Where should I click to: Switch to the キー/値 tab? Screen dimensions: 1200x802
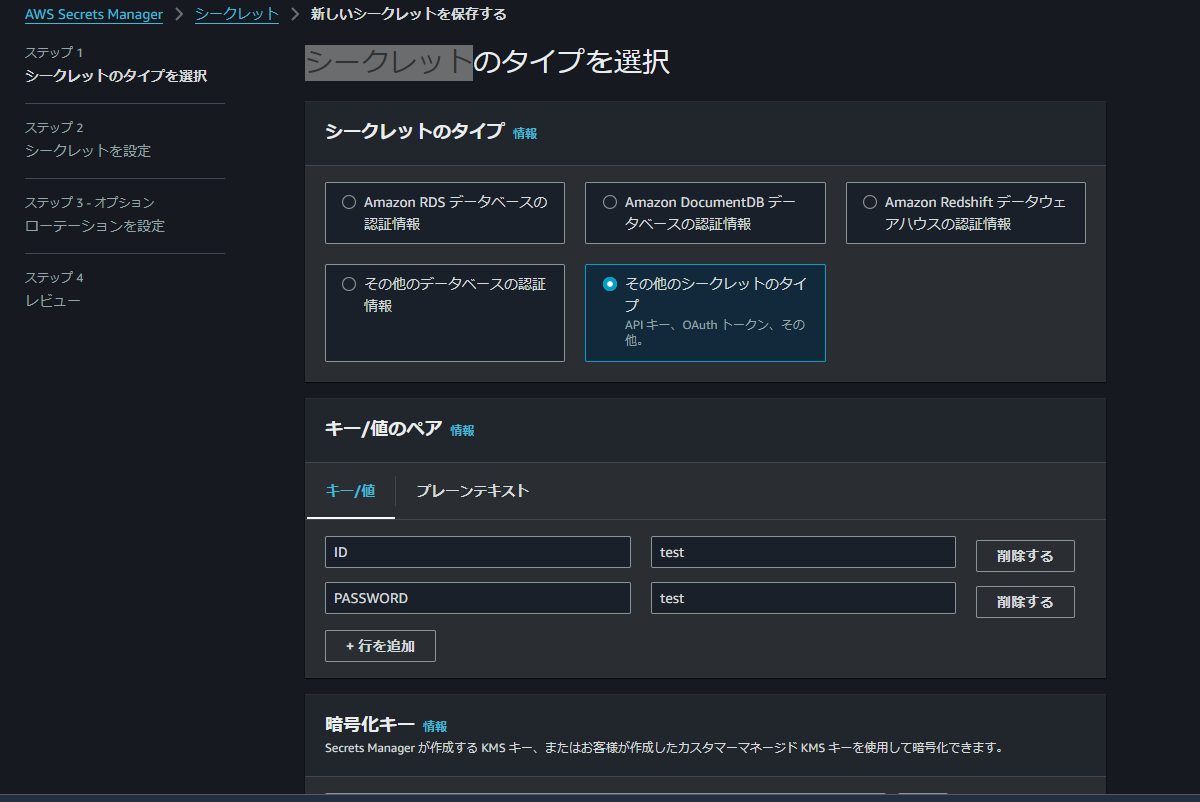coord(351,491)
